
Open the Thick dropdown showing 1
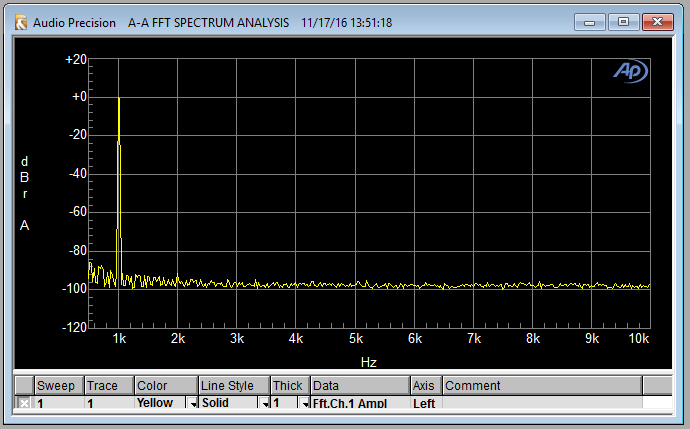click(305, 403)
